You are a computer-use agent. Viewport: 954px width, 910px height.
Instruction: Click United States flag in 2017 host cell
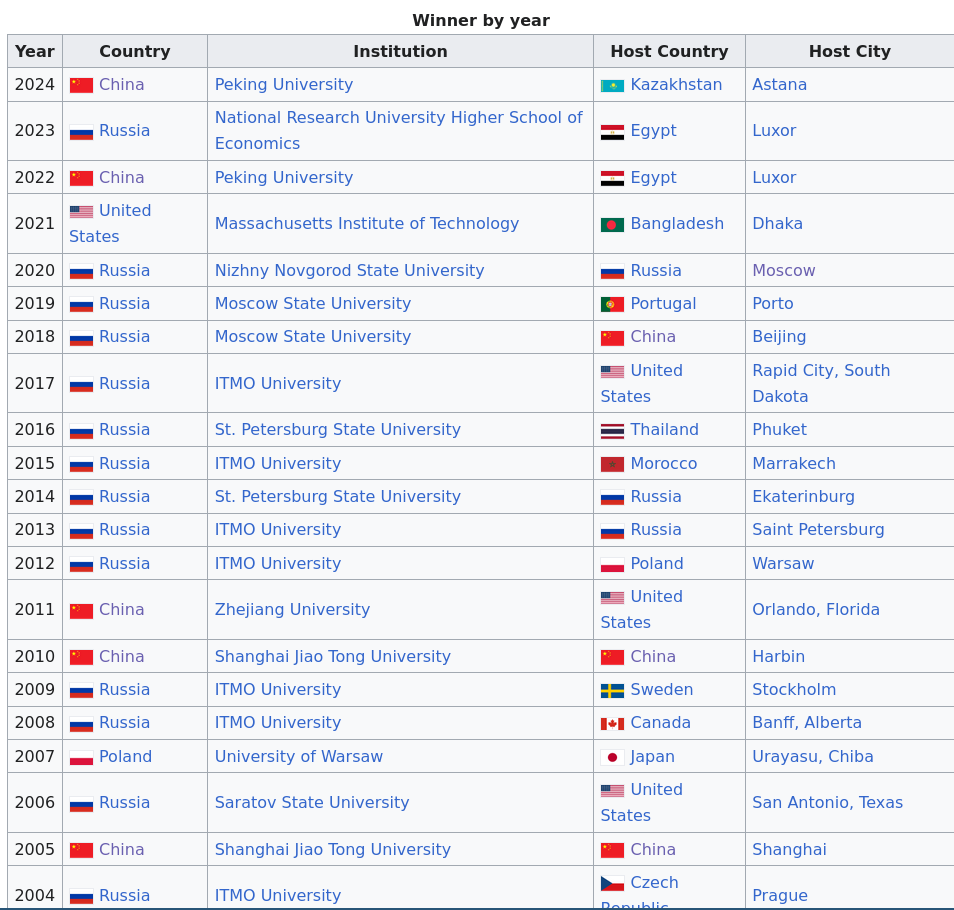[612, 372]
